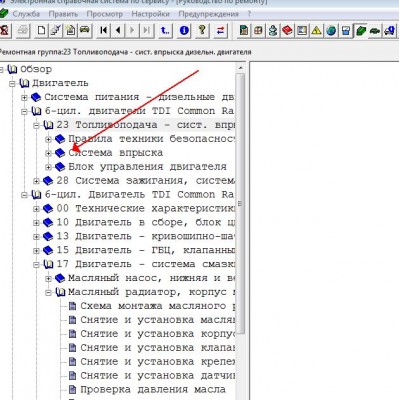Click the red-blue swap arrows icon

click(x=220, y=31)
